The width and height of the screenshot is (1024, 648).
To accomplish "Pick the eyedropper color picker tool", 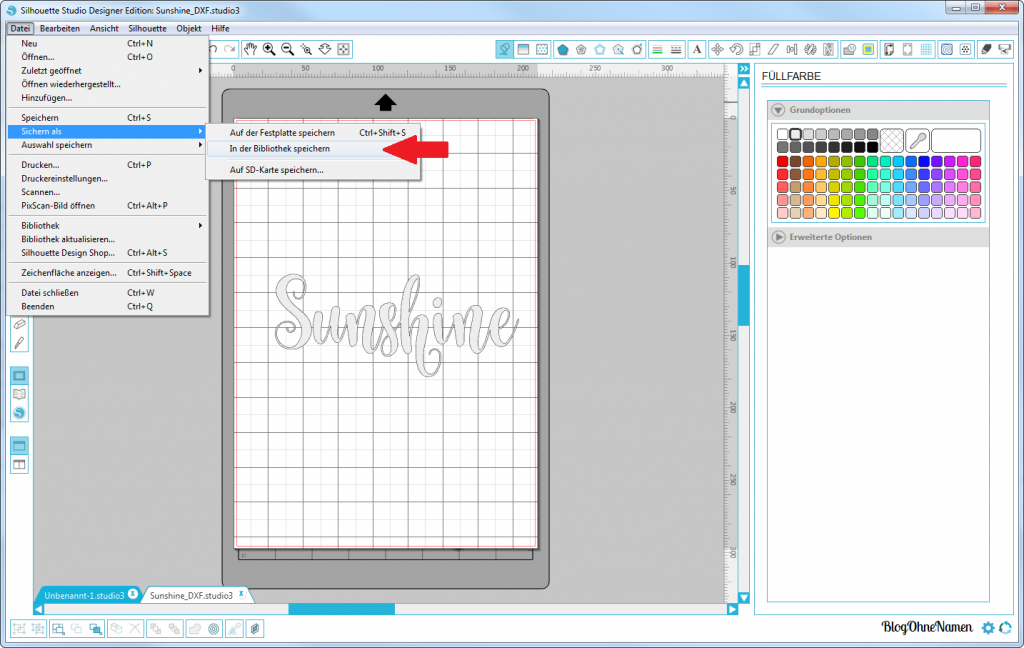I will pos(917,140).
